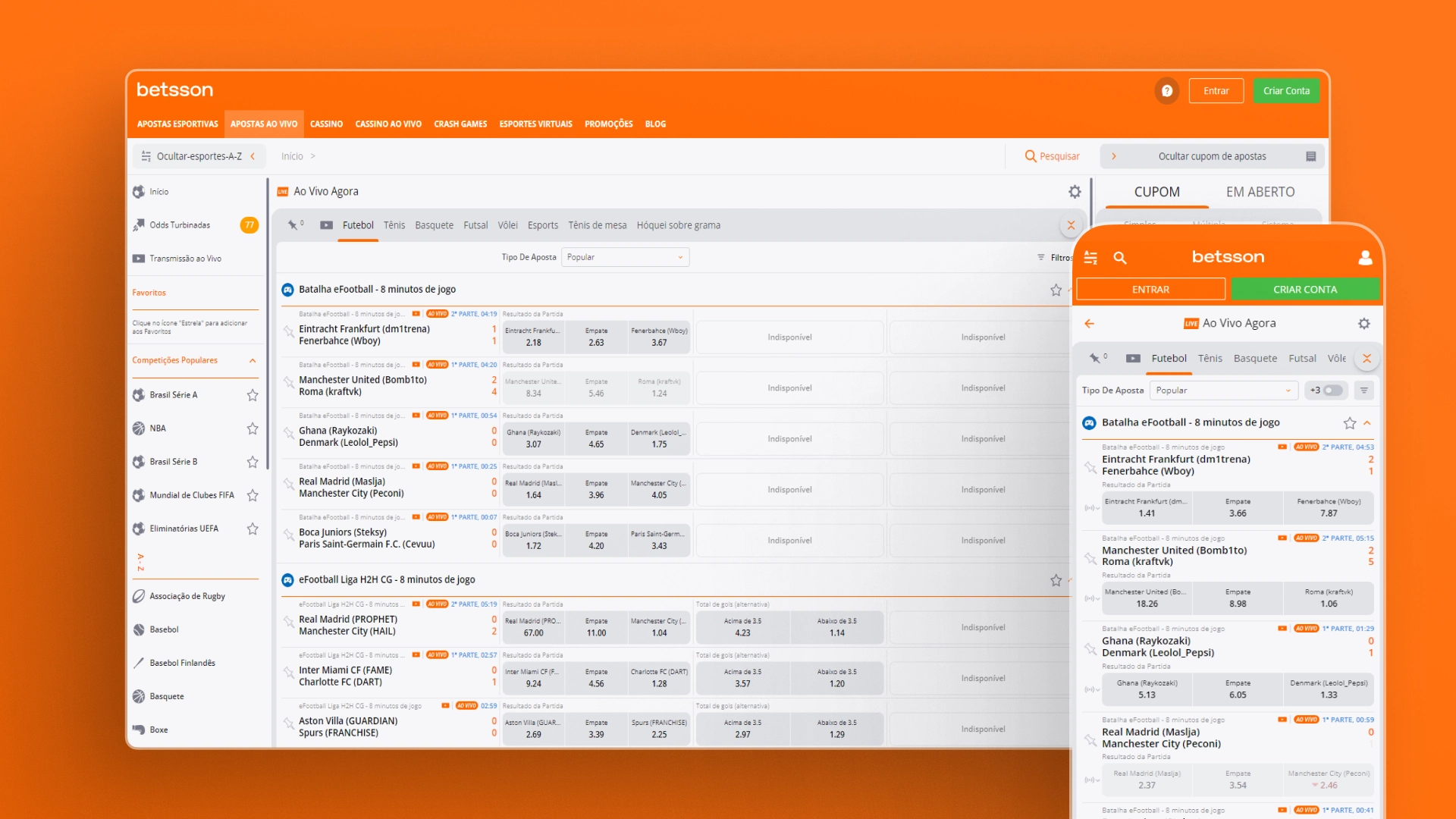1456x819 pixels.
Task: Open the Apostas Esportivas menu
Action: coord(177,124)
